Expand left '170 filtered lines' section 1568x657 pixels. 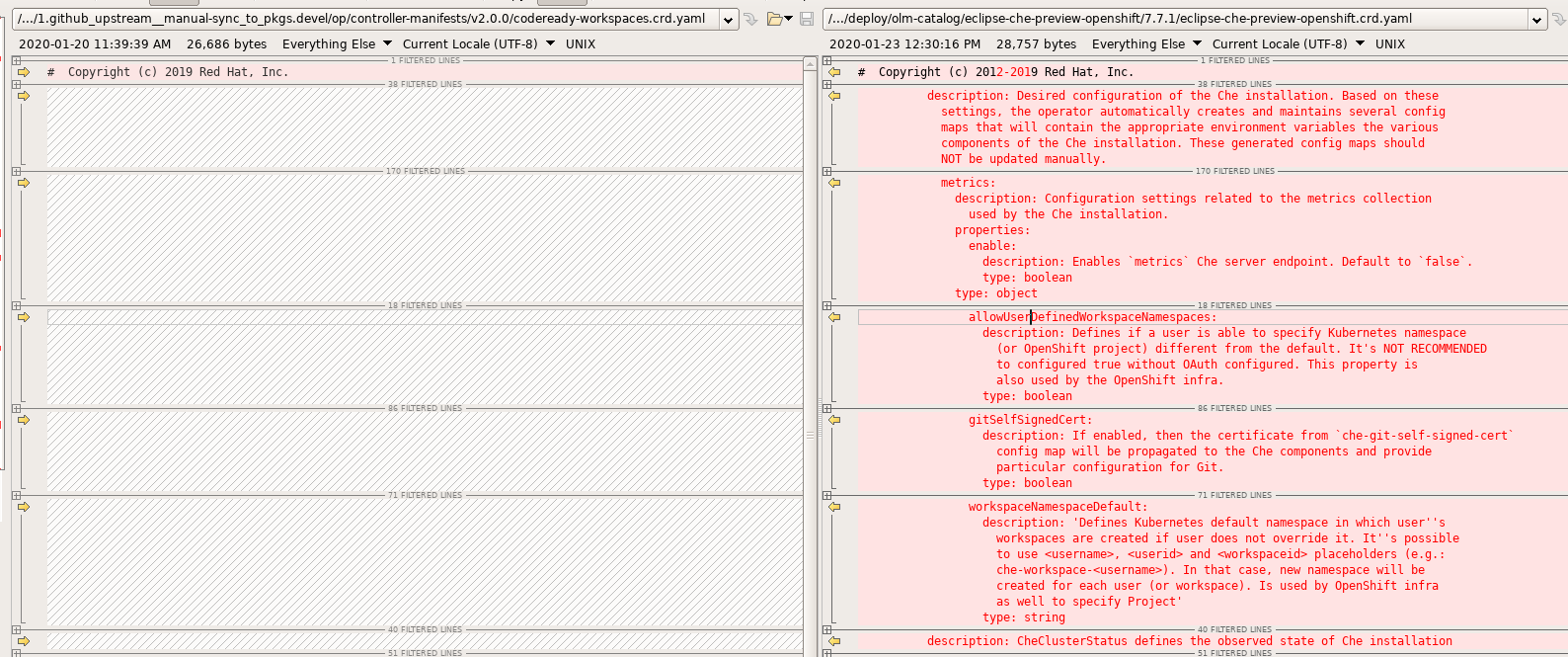16,171
